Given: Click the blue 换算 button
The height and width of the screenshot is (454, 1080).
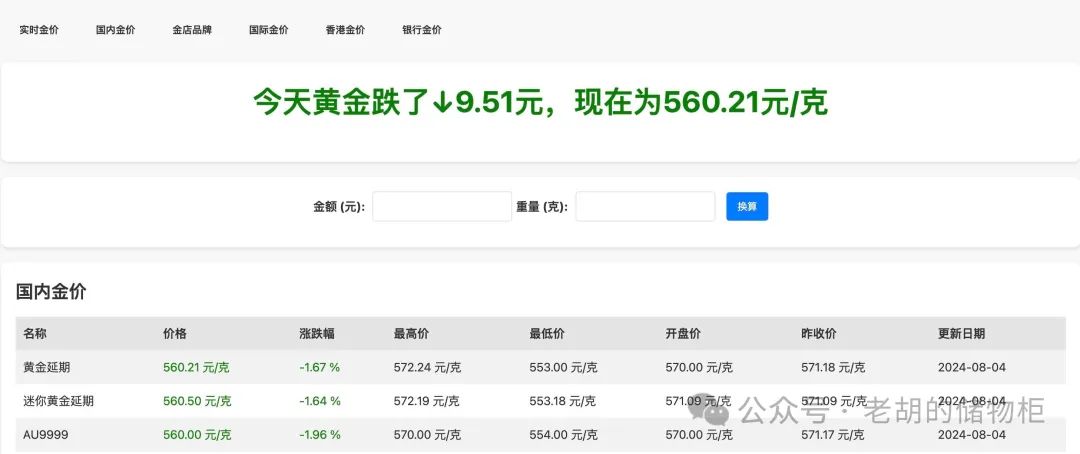Looking at the screenshot, I should (x=747, y=207).
